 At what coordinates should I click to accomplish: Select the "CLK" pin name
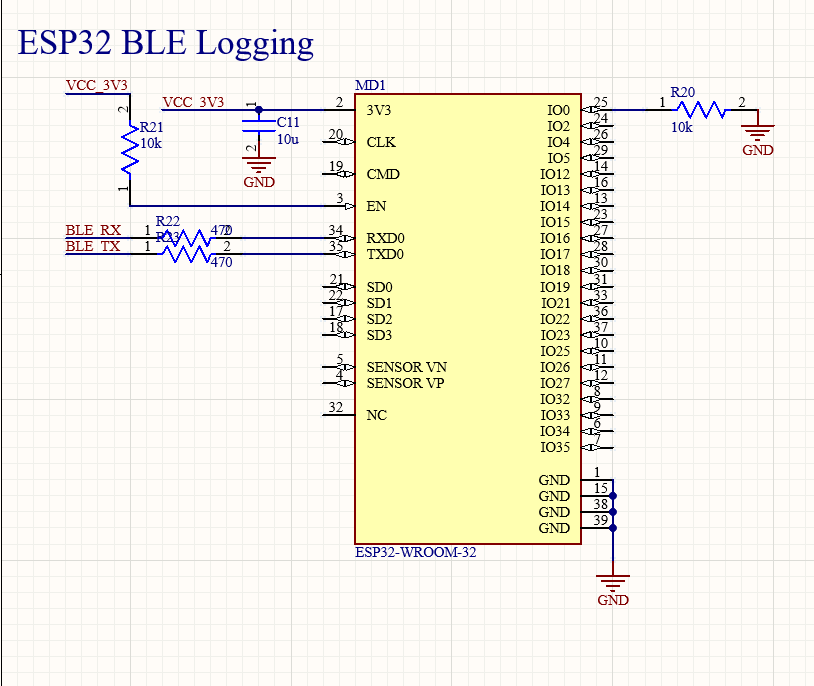tap(381, 142)
